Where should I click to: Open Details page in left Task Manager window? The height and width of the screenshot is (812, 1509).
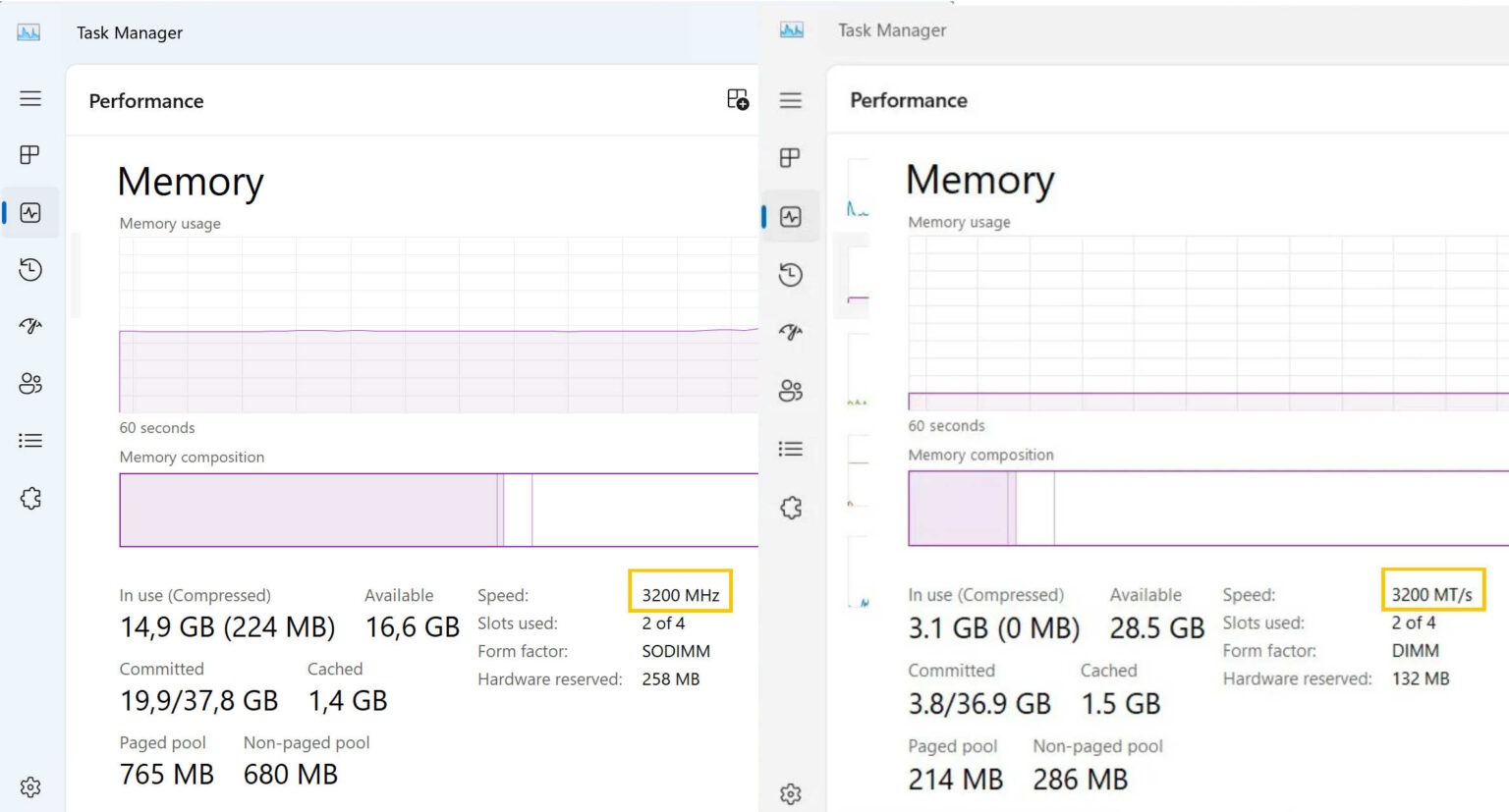point(30,441)
